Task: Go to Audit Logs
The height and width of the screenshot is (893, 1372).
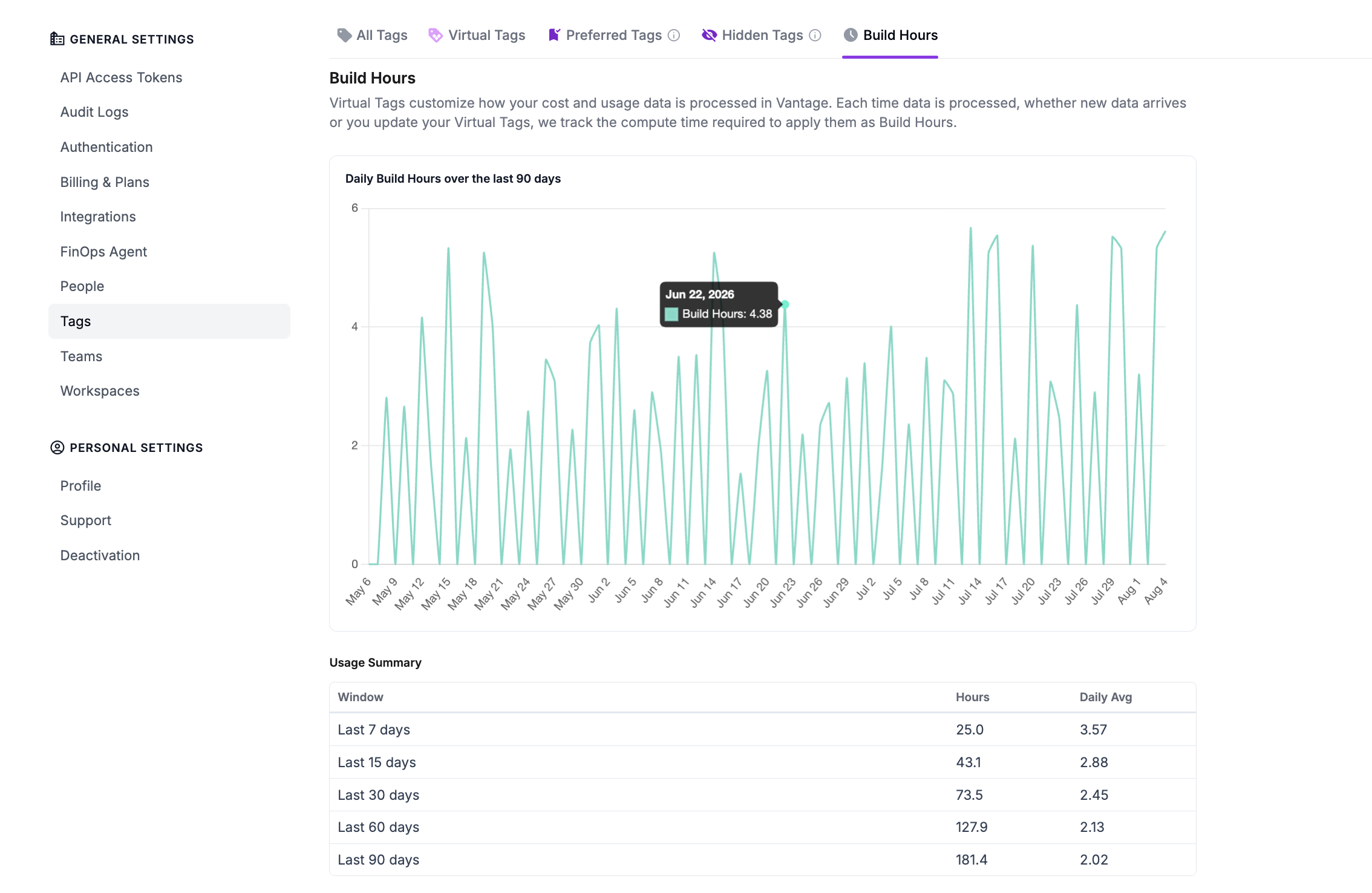Action: tap(94, 113)
